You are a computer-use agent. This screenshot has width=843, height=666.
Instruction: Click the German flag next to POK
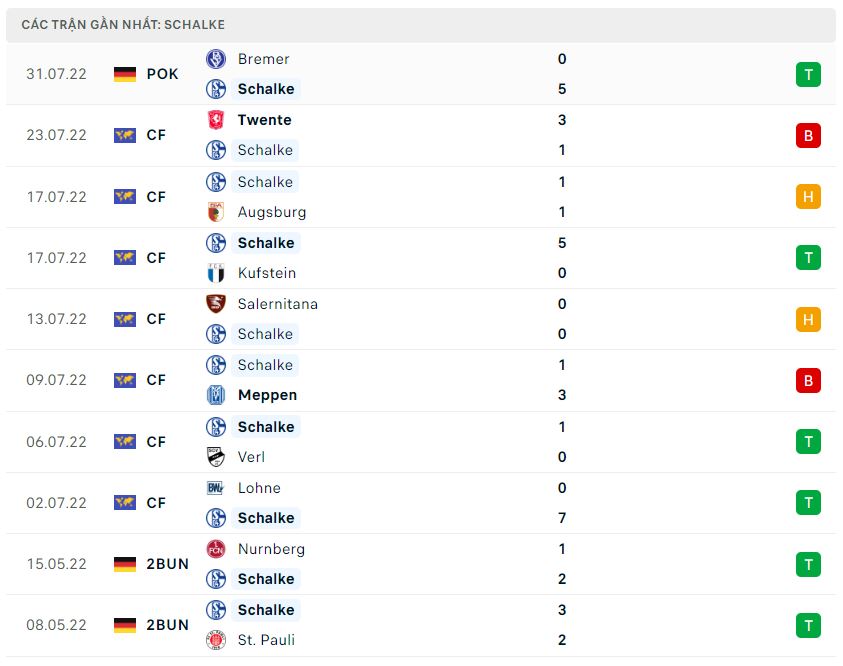coord(124,73)
